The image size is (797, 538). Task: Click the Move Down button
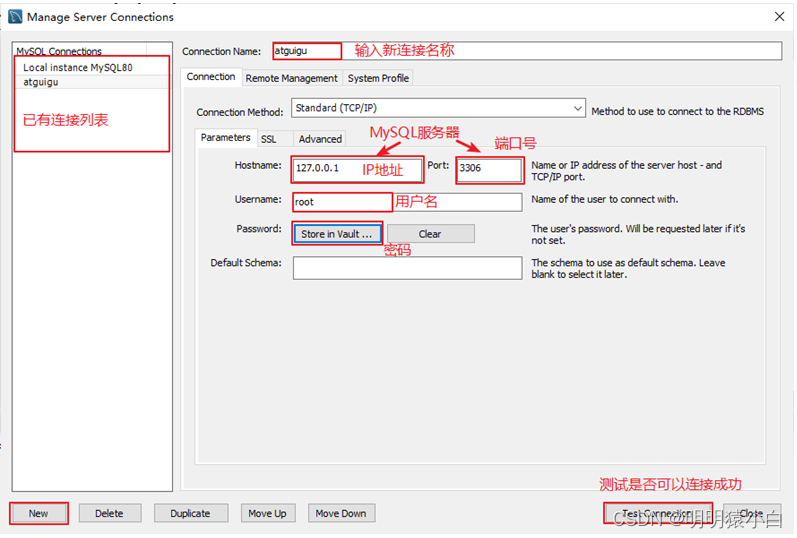pyautogui.click(x=341, y=514)
